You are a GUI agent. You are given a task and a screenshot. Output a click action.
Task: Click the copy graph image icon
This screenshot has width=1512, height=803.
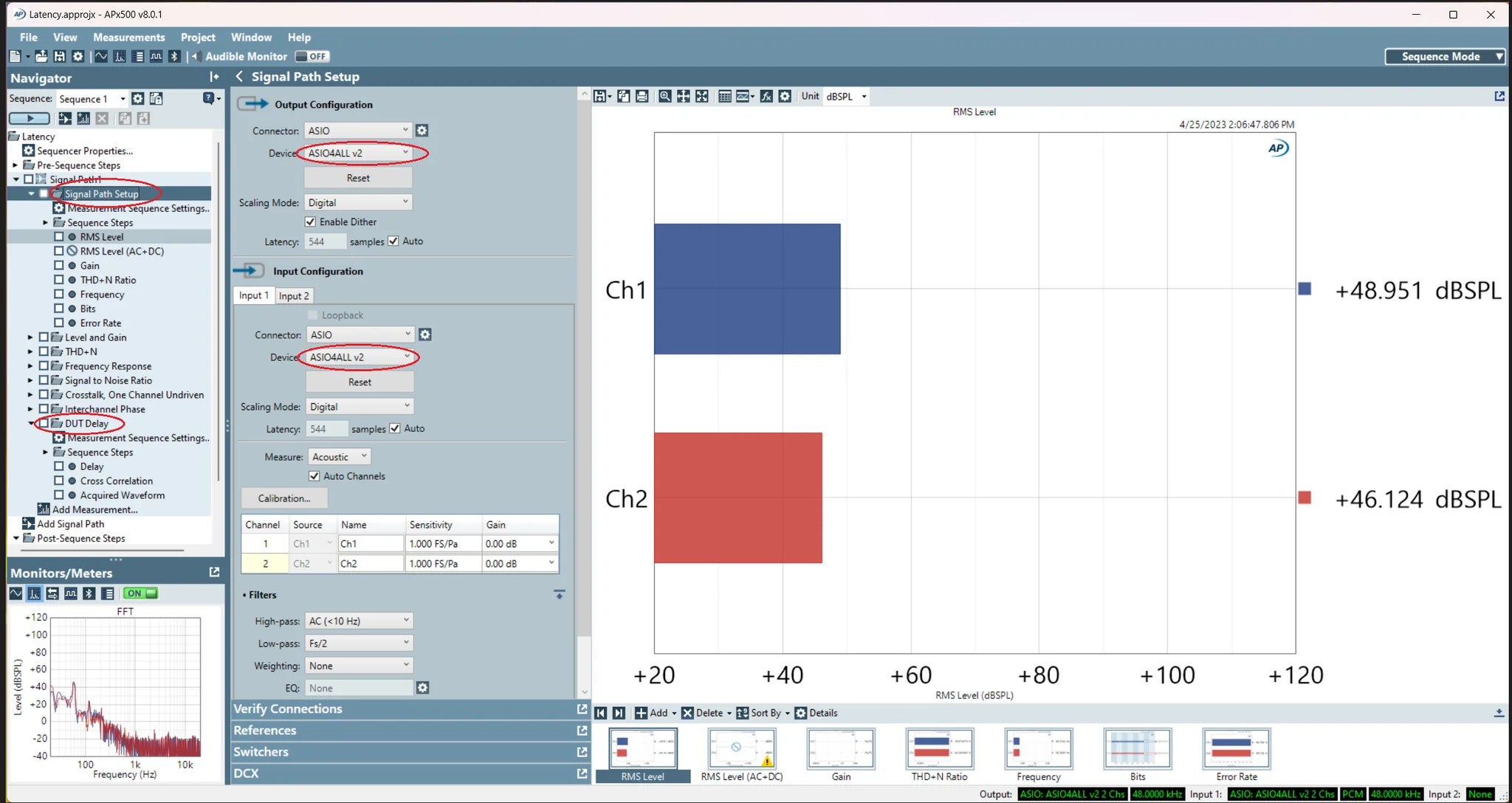pyautogui.click(x=624, y=96)
